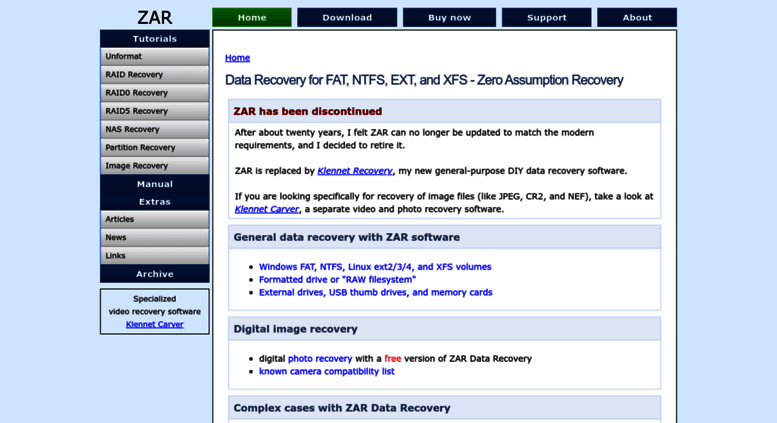
Task: Click 'Complex cases with ZAR Data Recovery' heading
Action: point(342,408)
